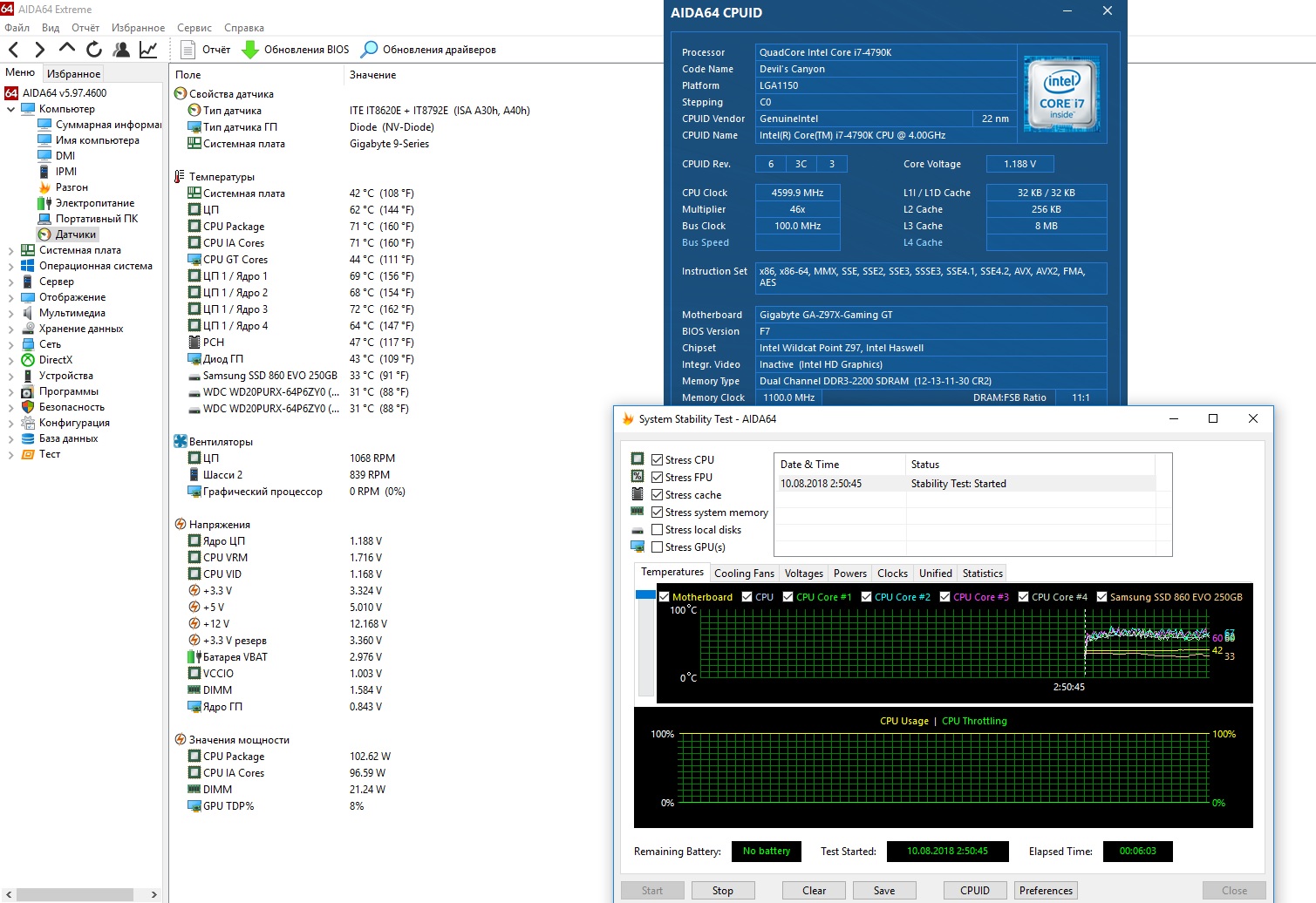
Task: Select the Электропитание power icon item
Action: 44,203
